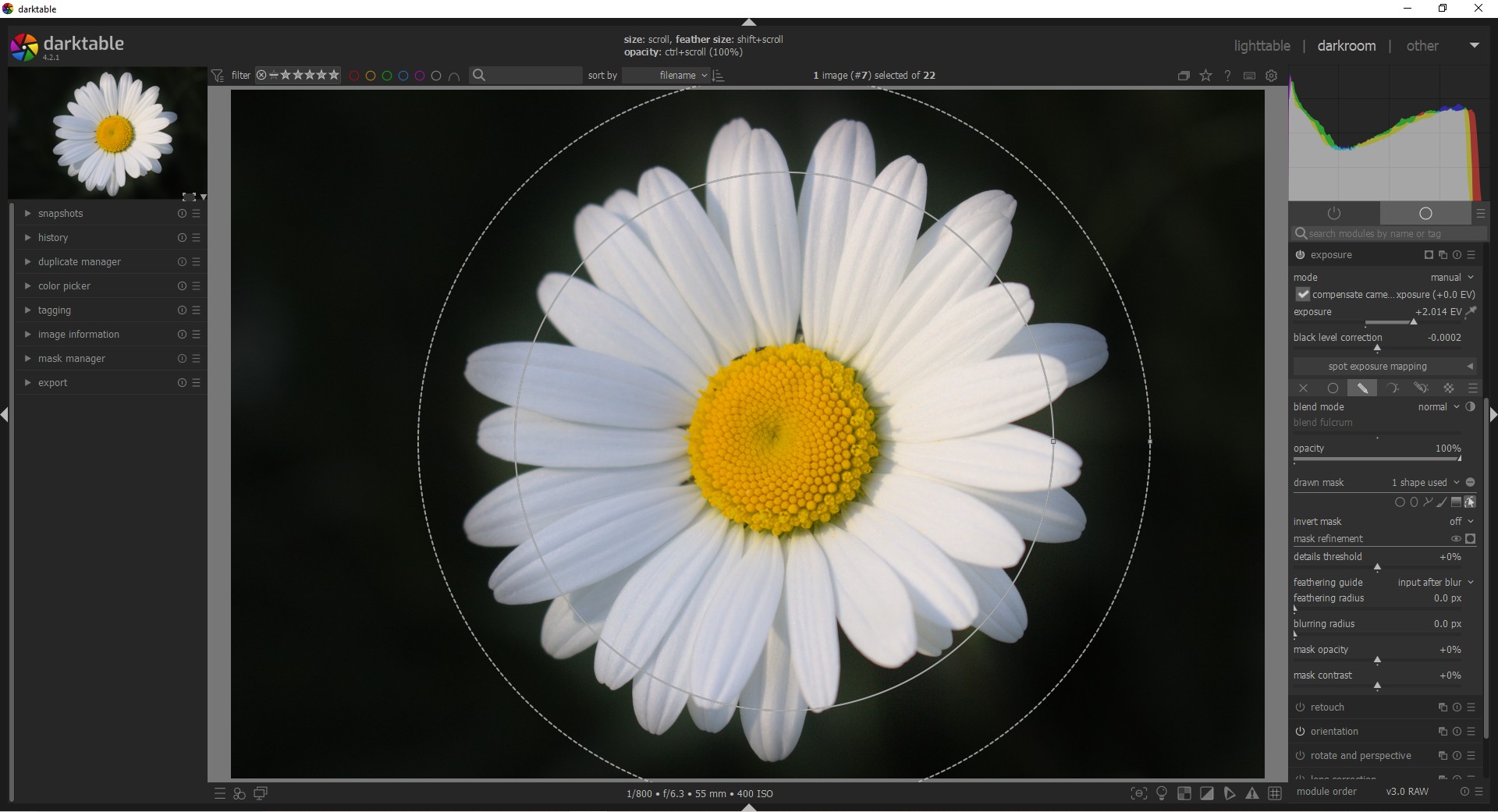Toggle mask visibility eye icon
This screenshot has width=1498, height=812.
[x=1455, y=539]
